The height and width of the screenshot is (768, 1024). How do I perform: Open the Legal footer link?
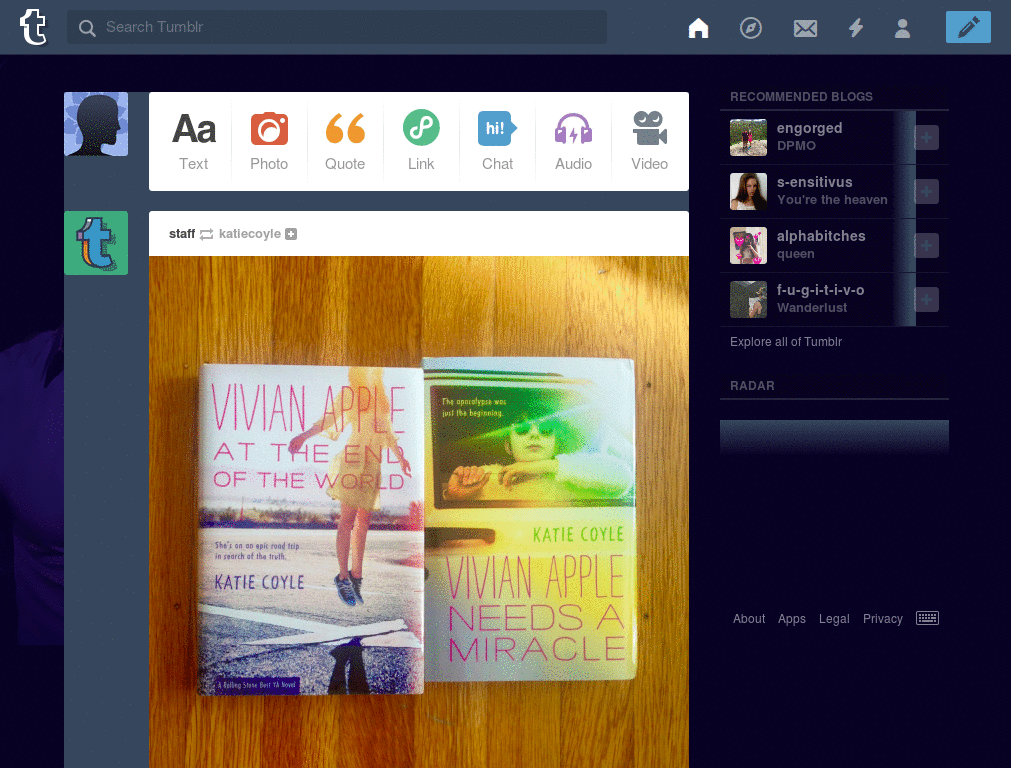[x=834, y=618]
